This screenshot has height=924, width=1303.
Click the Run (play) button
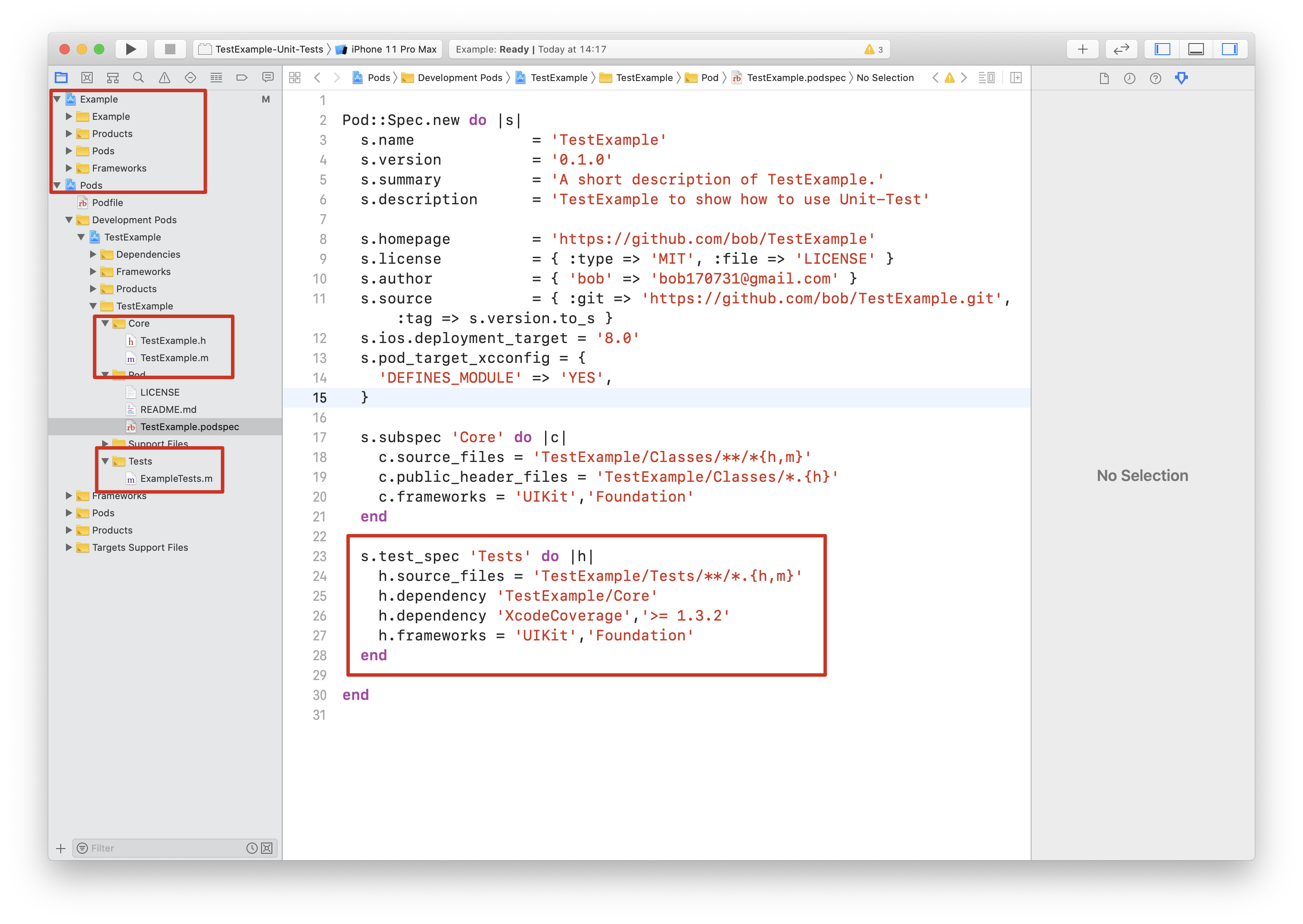click(x=131, y=49)
